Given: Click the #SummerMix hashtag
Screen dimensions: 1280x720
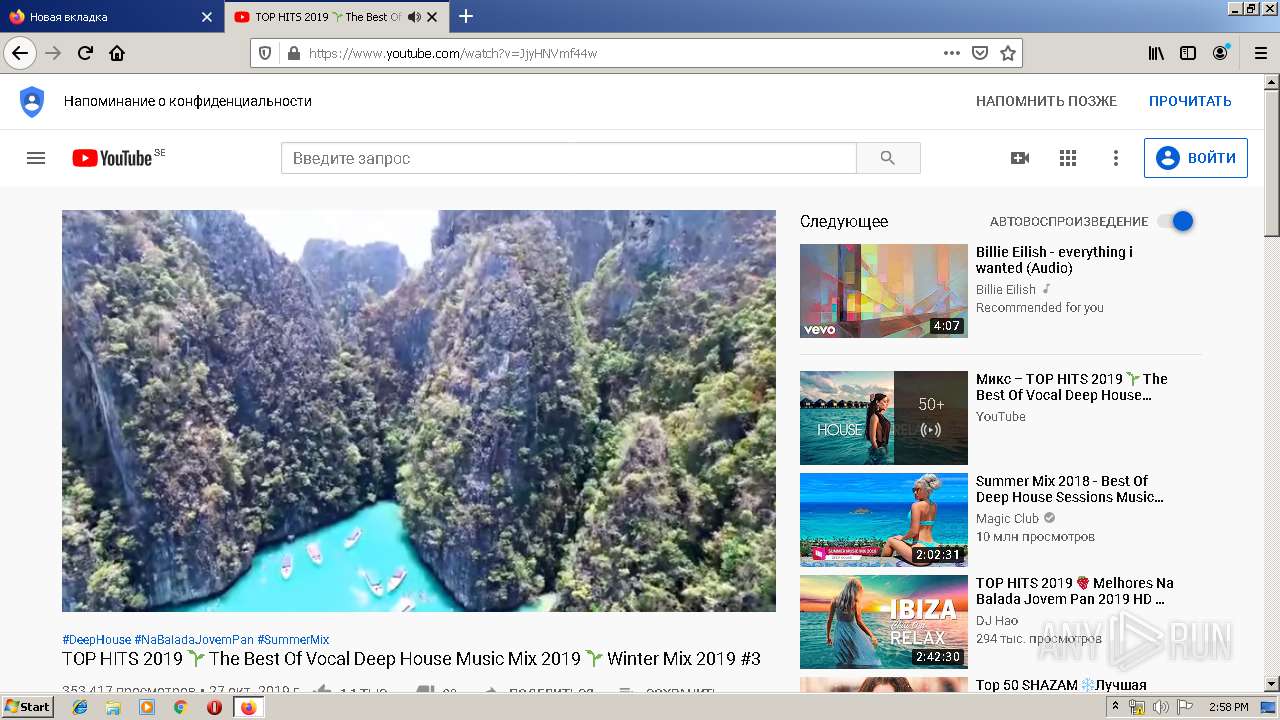Looking at the screenshot, I should point(293,640).
